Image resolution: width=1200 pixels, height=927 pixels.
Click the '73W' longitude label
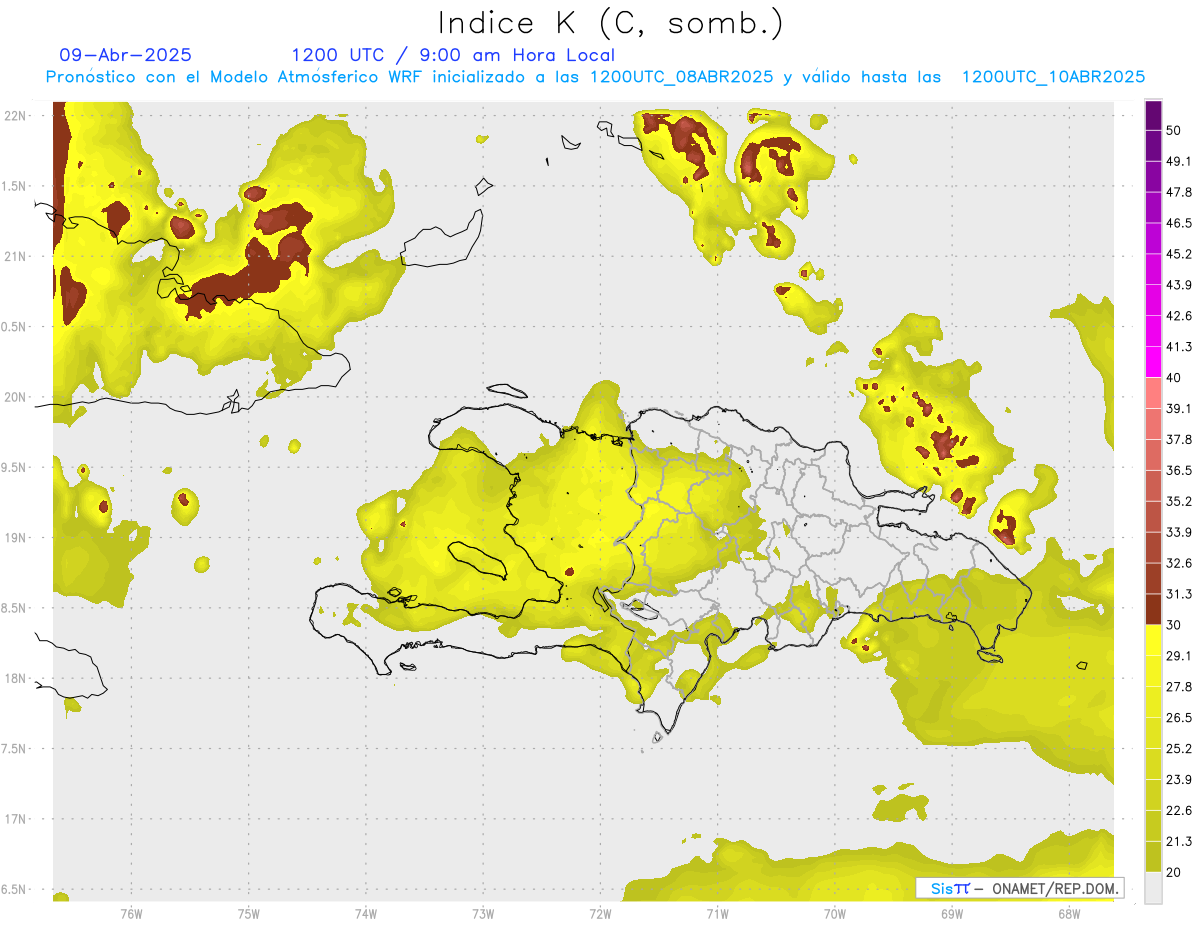click(483, 912)
